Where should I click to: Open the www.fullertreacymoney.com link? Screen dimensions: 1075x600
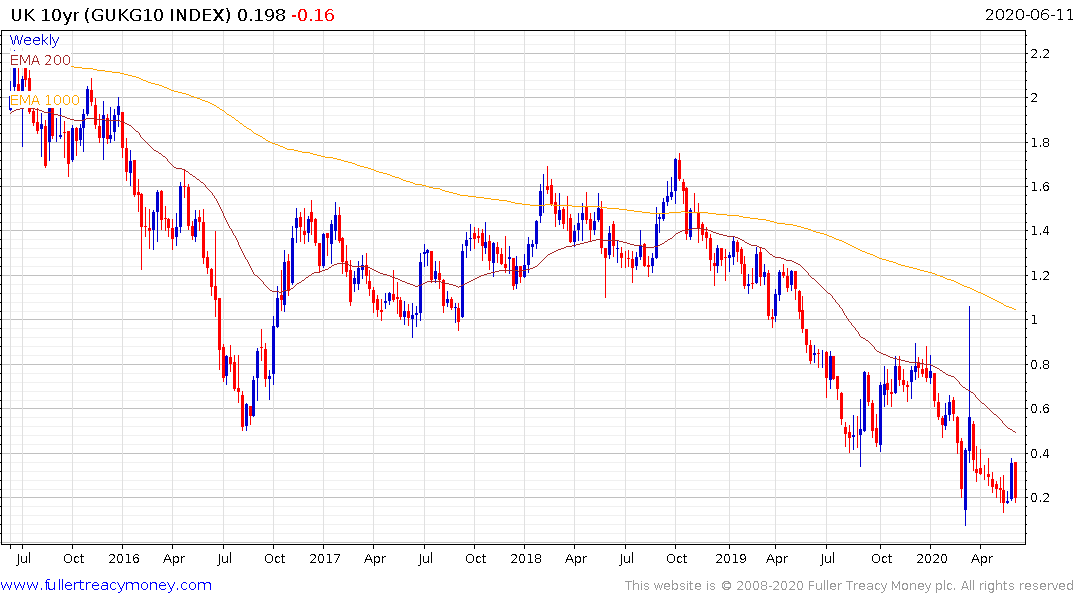[x=106, y=585]
